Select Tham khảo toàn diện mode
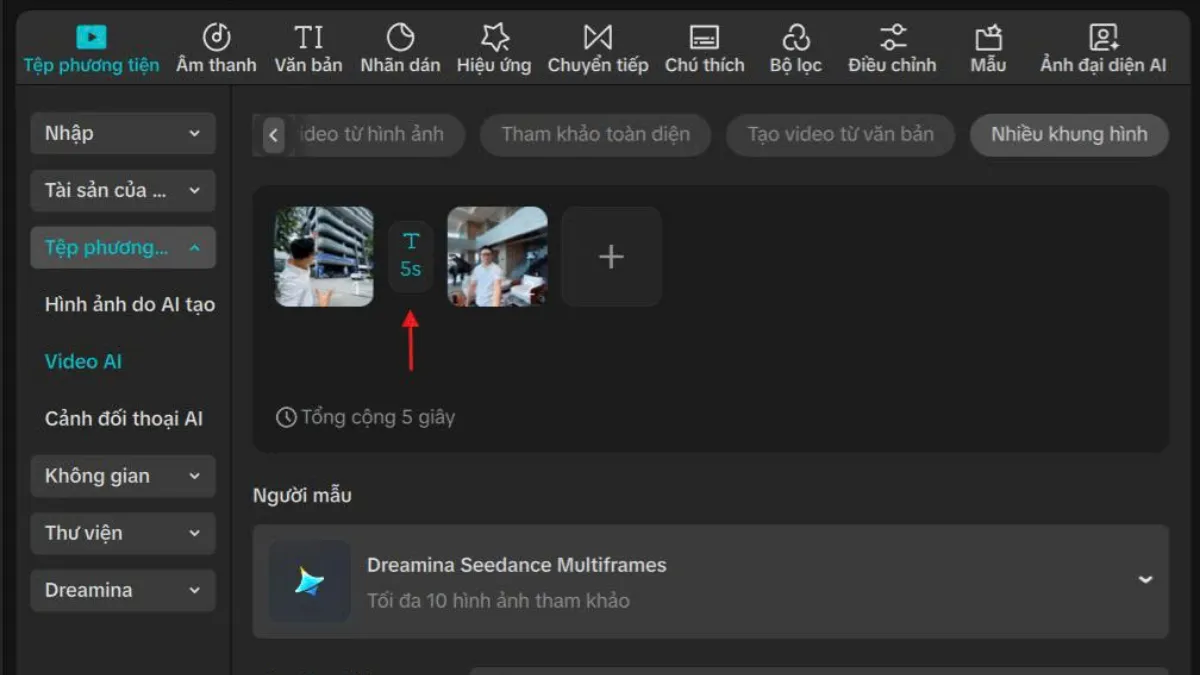This screenshot has width=1200, height=675. click(596, 135)
